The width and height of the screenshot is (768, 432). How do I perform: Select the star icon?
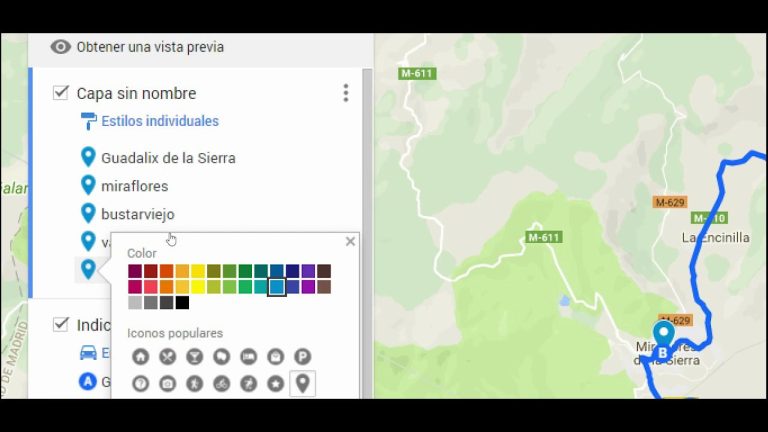(x=275, y=384)
